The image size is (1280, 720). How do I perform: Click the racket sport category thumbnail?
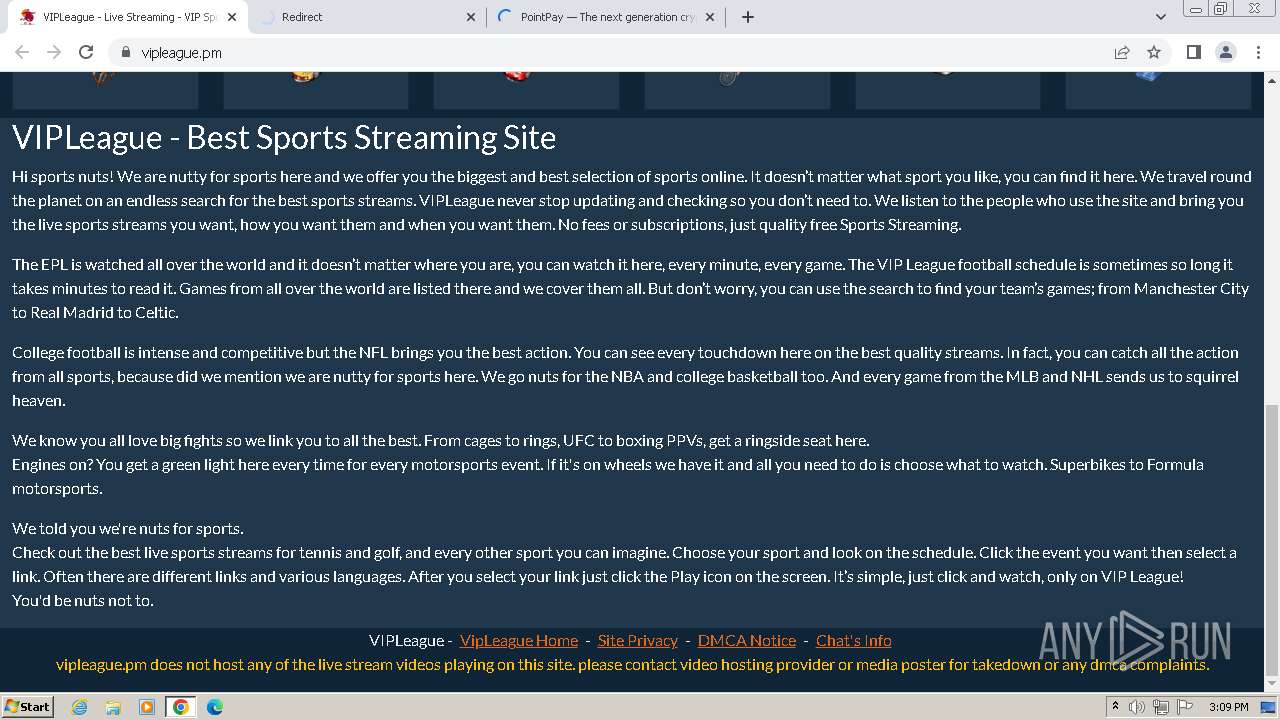(x=737, y=90)
